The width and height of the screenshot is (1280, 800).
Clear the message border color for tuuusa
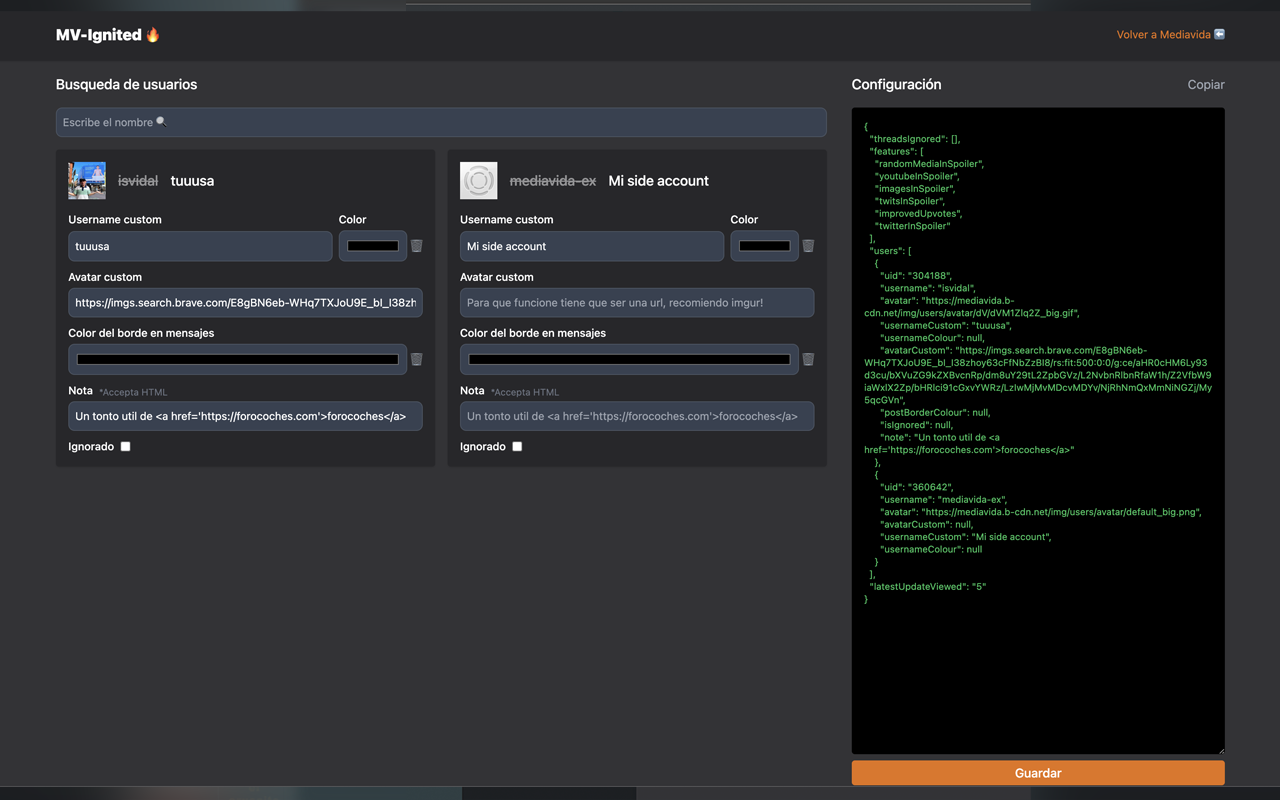(417, 359)
